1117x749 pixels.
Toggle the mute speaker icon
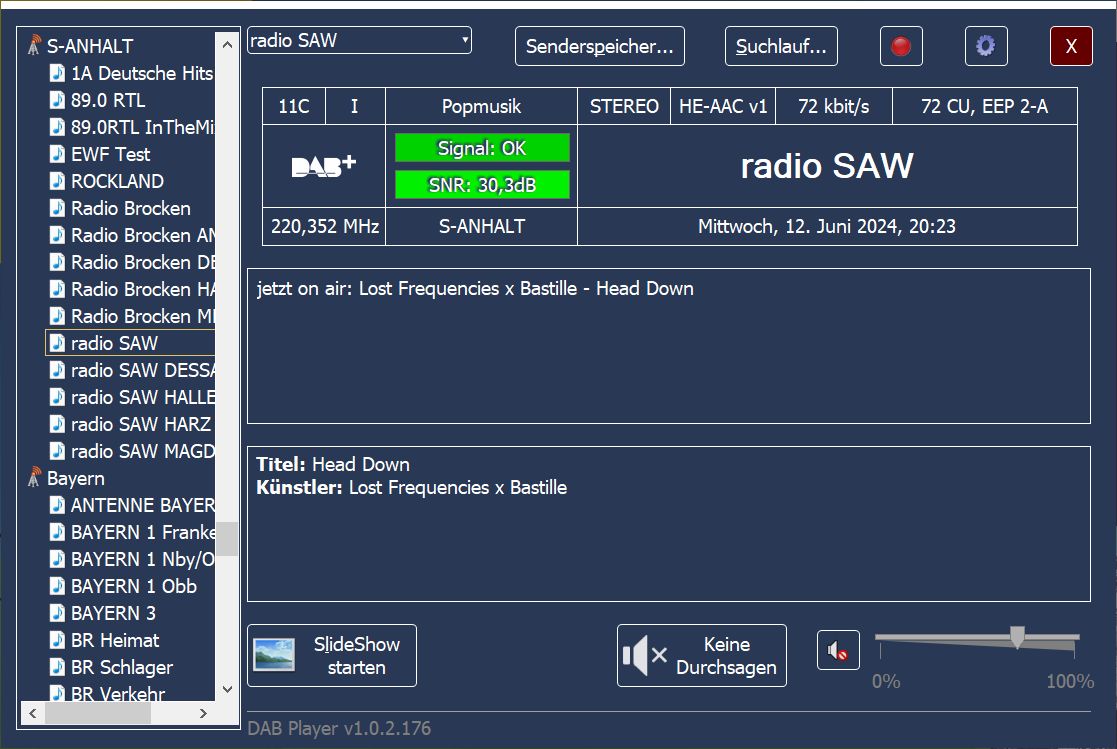[x=838, y=652]
